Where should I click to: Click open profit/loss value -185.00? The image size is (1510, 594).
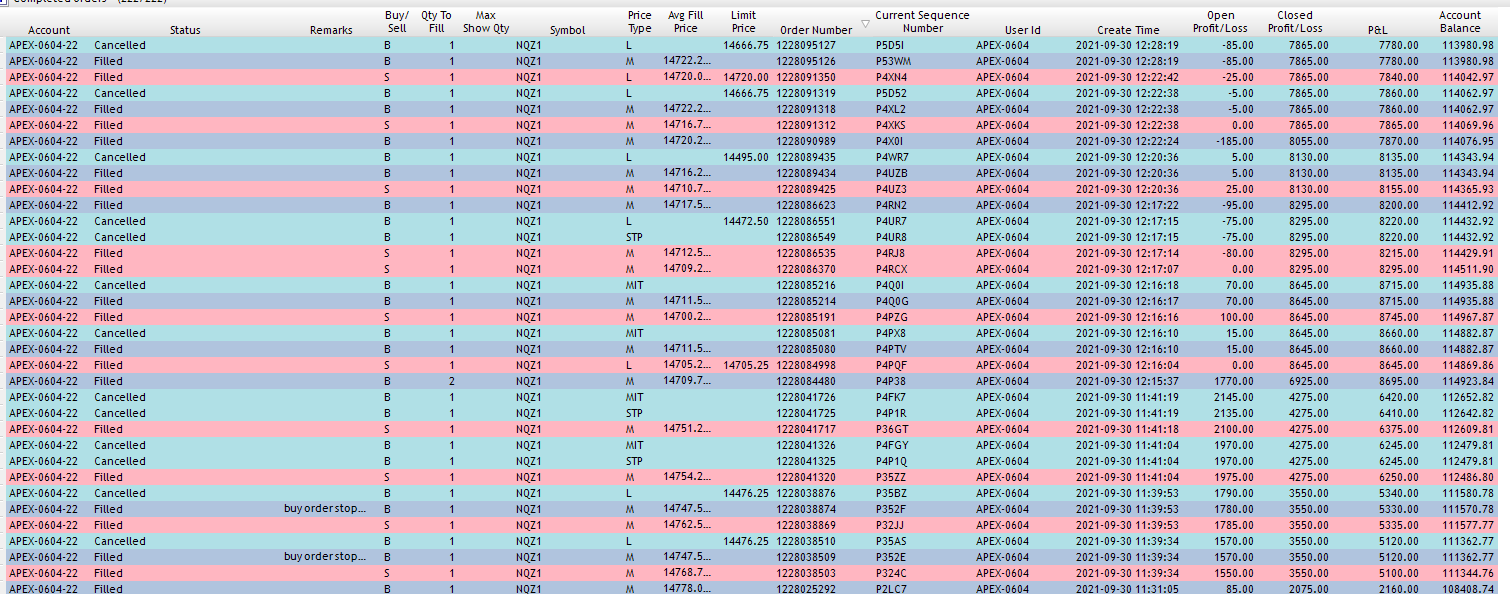pos(1237,141)
